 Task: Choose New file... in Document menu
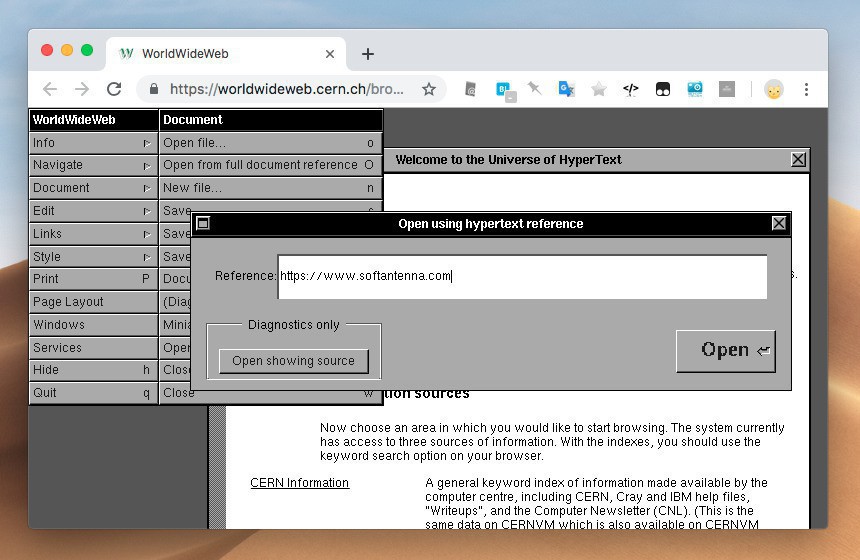271,188
